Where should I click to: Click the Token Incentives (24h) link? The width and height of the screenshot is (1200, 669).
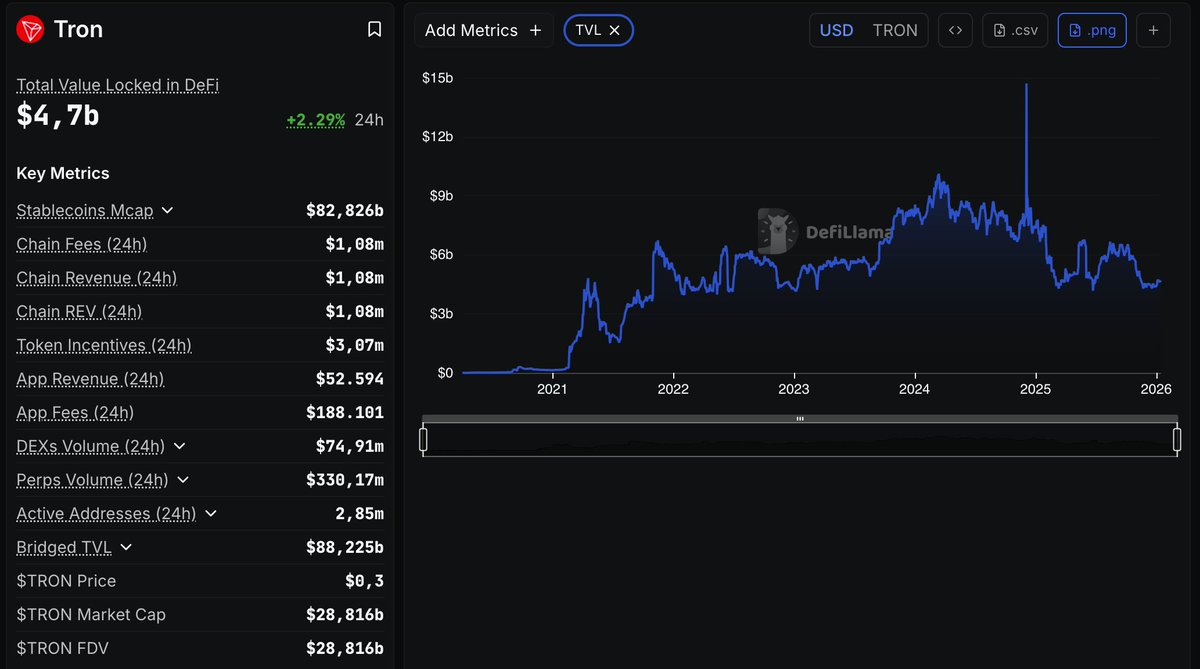coord(103,345)
